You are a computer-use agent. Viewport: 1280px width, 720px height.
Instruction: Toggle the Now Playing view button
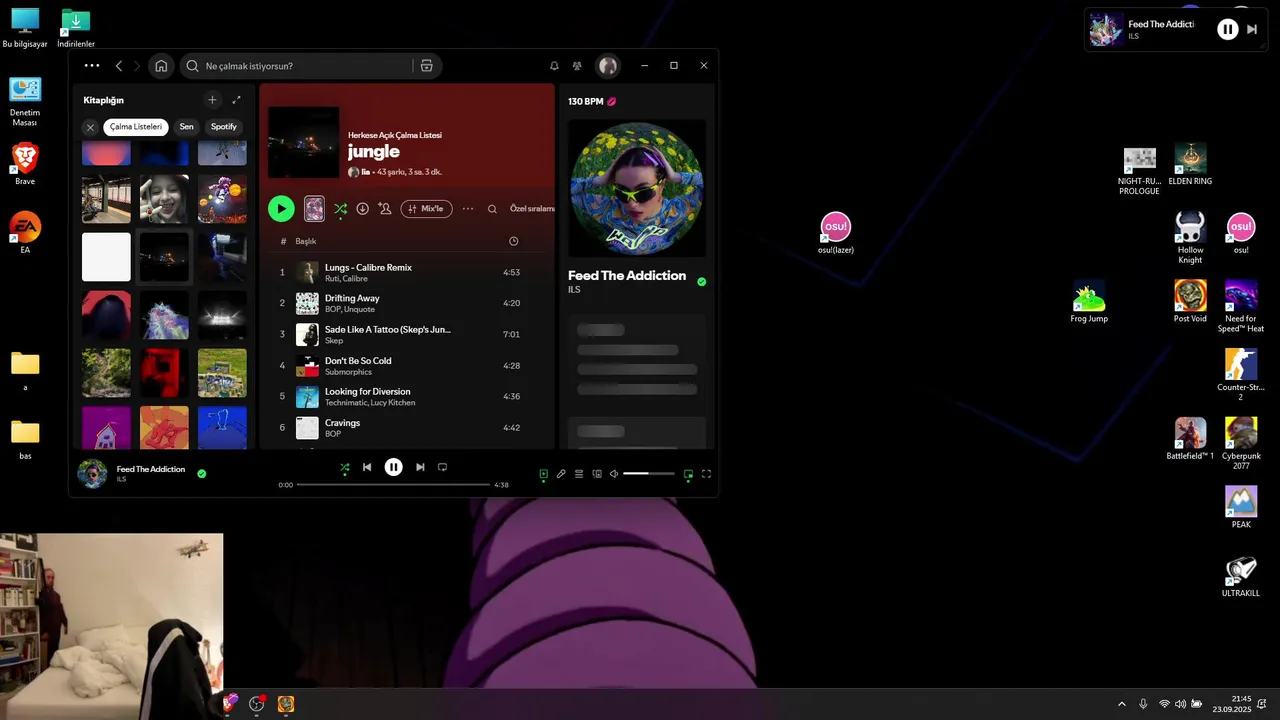click(543, 474)
